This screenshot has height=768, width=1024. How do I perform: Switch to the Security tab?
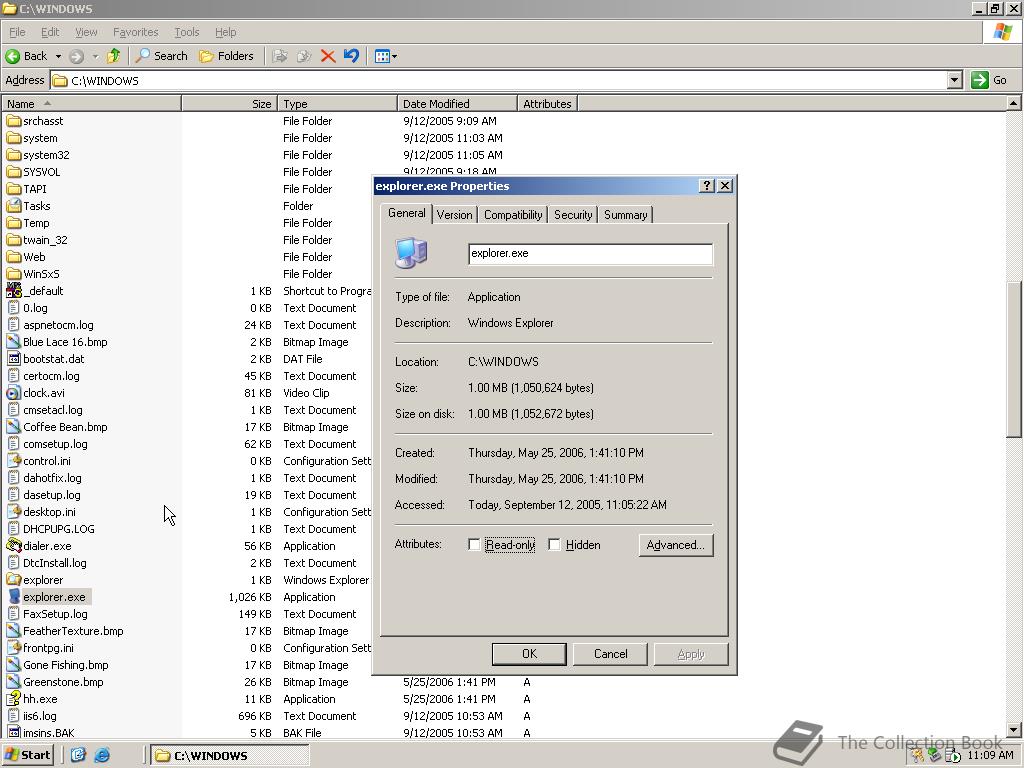[x=573, y=215]
